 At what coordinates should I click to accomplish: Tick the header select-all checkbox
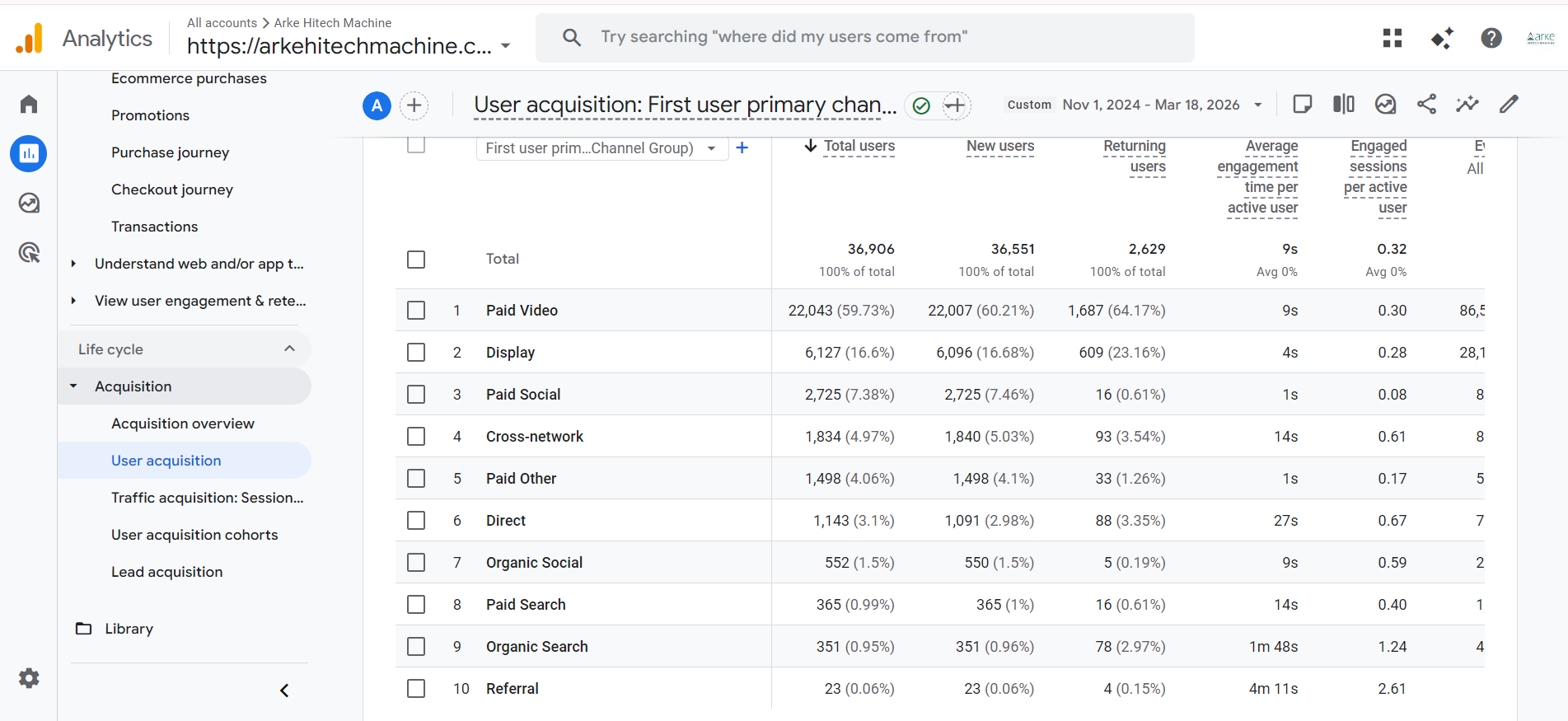point(416,144)
